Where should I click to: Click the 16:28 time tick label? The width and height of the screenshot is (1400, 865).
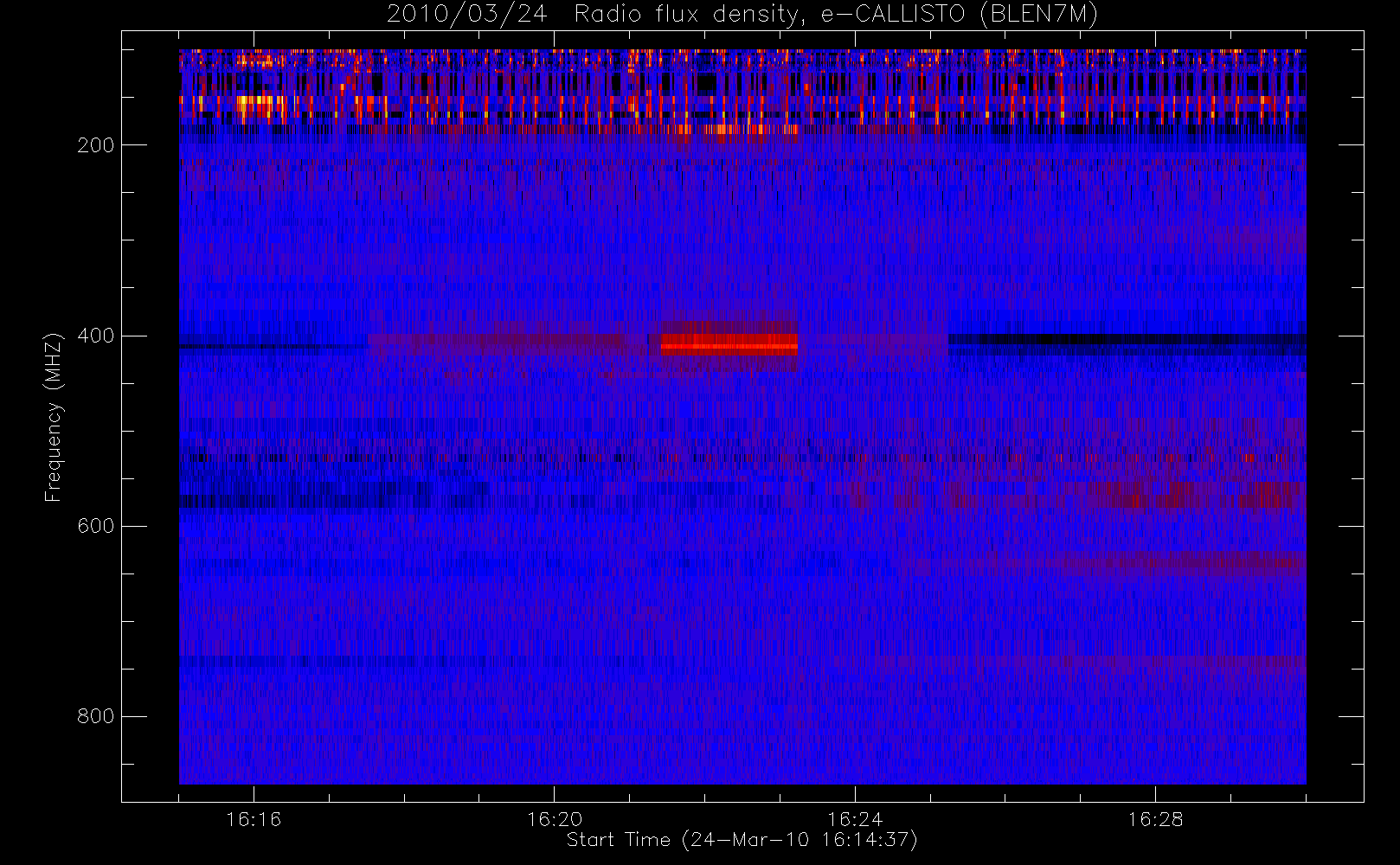1155,819
